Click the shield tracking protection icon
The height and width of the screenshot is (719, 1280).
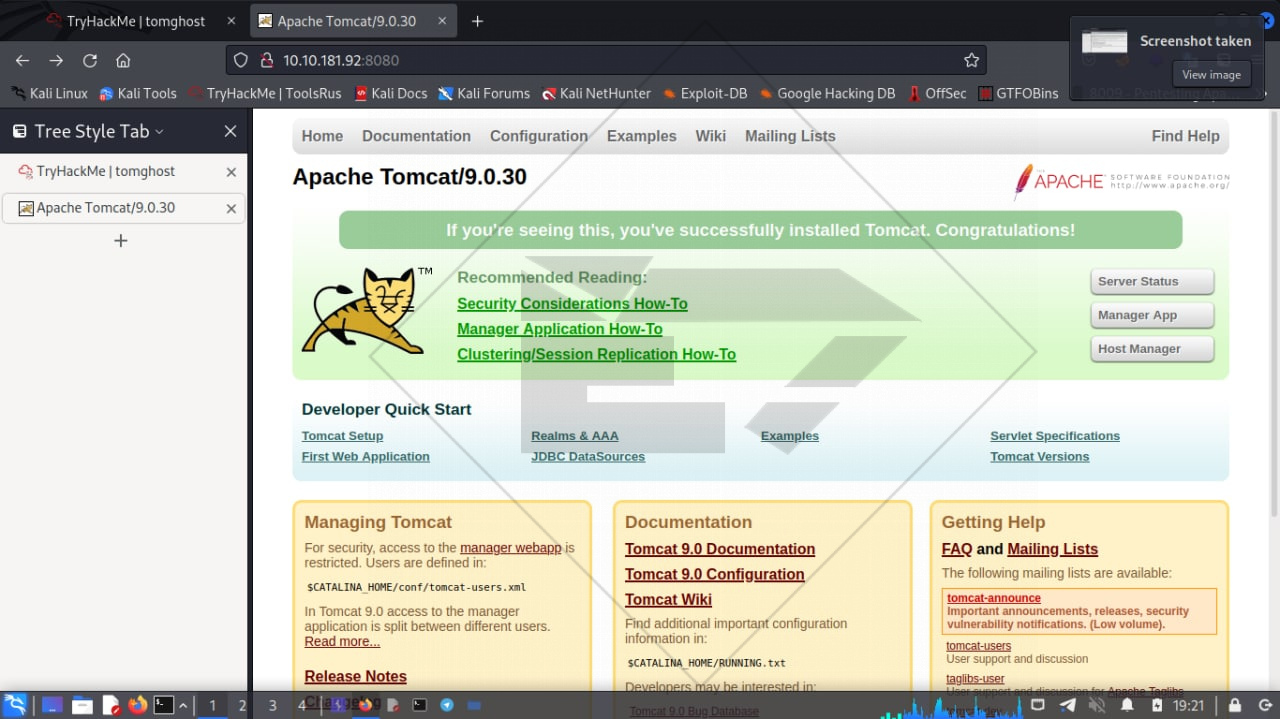pyautogui.click(x=240, y=60)
